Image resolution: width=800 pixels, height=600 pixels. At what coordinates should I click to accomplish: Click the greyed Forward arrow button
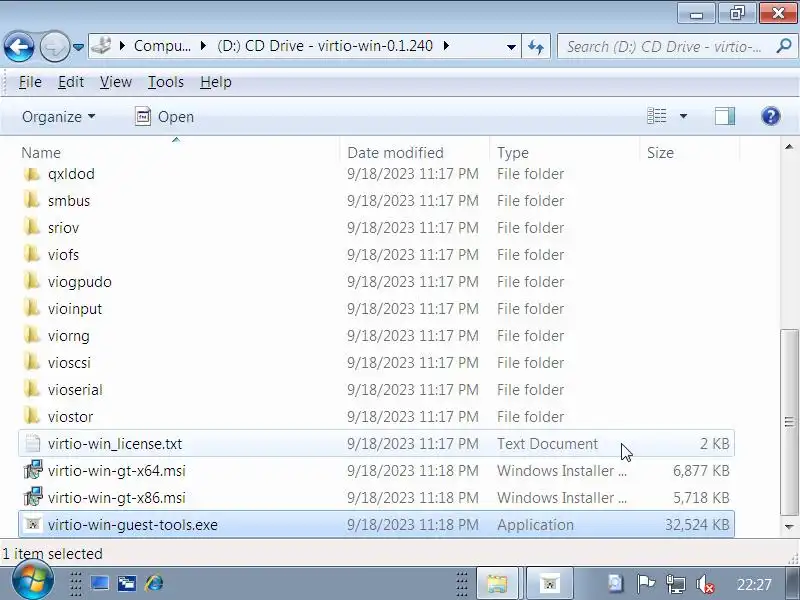(55, 47)
